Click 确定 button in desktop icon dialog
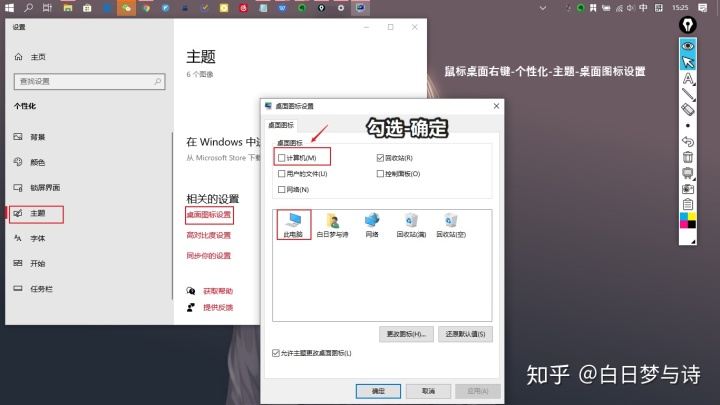 point(378,391)
